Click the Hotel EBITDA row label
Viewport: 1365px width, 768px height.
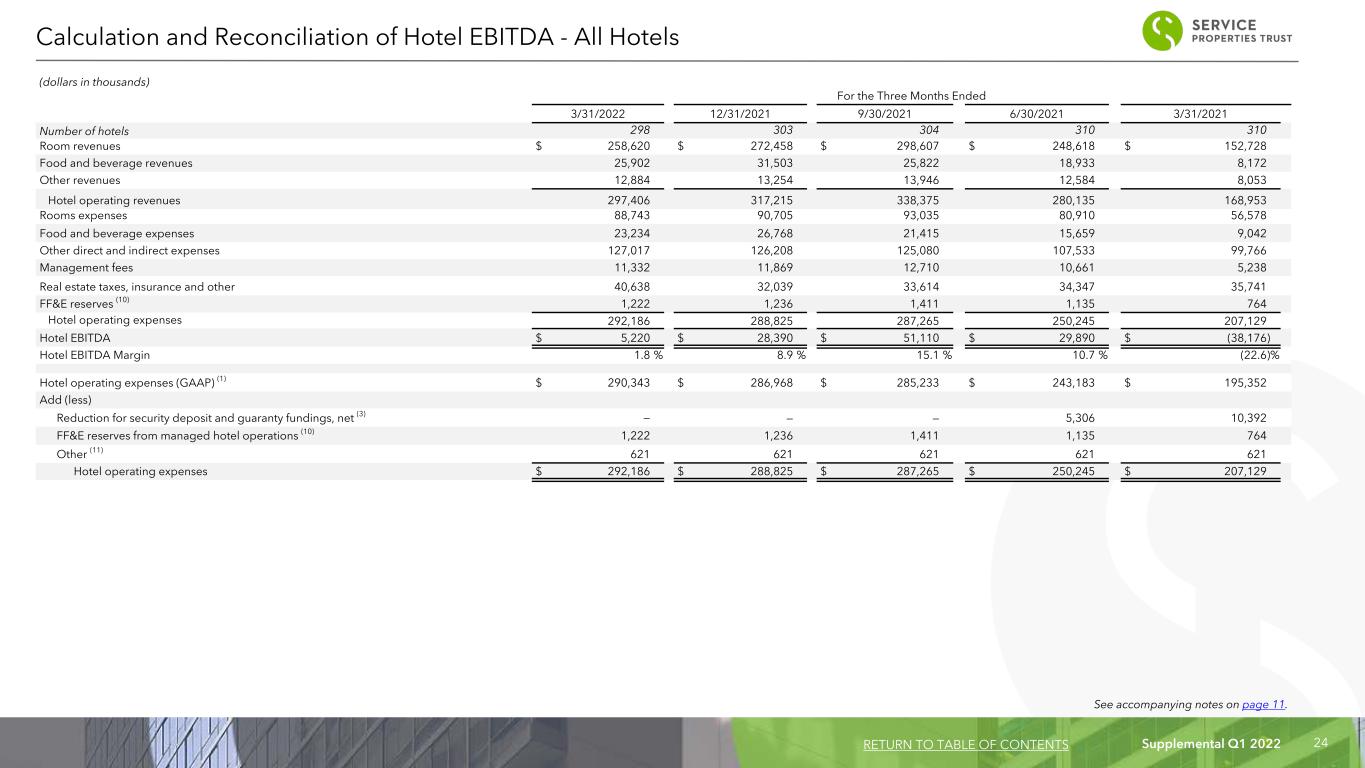tap(75, 338)
